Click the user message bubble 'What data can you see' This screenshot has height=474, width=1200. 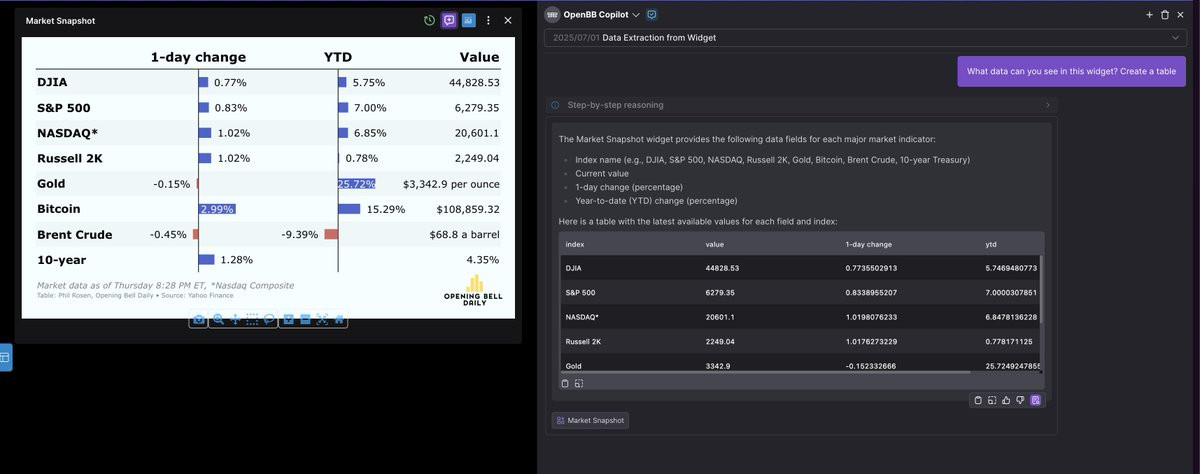[x=1071, y=71]
